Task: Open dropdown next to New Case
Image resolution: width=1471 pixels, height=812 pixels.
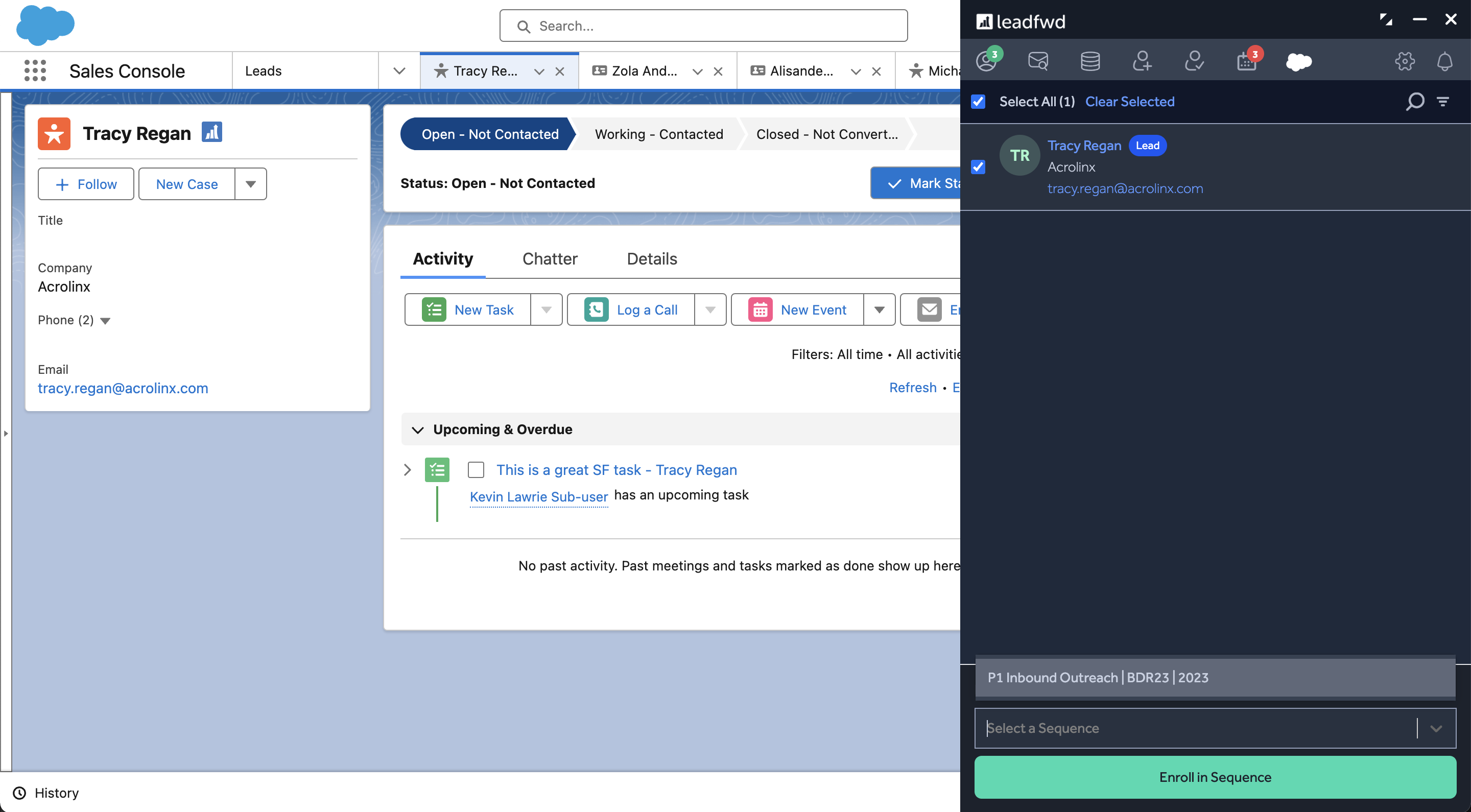Action: (x=251, y=184)
